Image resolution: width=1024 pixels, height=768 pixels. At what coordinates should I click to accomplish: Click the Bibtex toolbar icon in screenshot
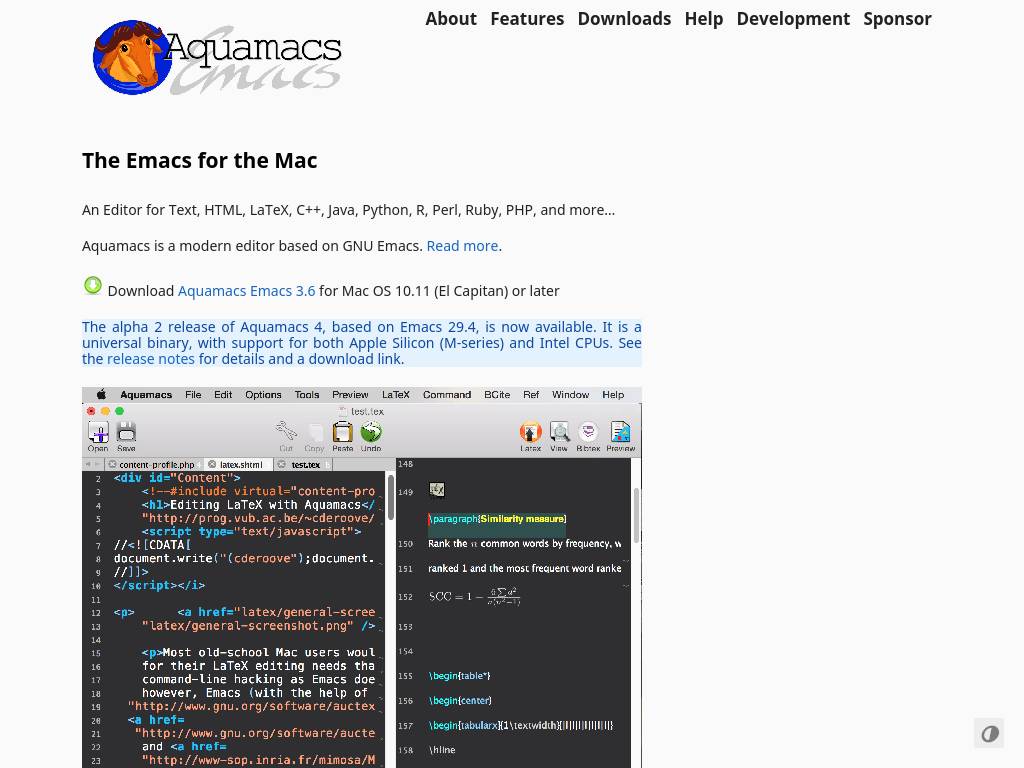click(x=588, y=436)
